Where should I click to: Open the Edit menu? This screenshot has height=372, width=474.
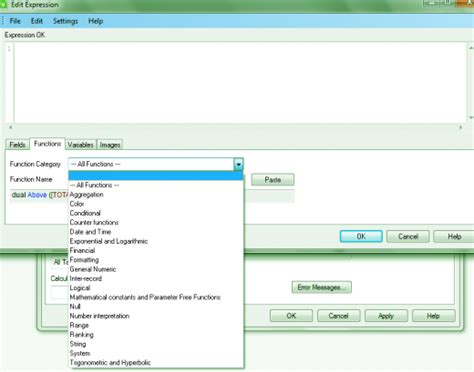(x=37, y=21)
